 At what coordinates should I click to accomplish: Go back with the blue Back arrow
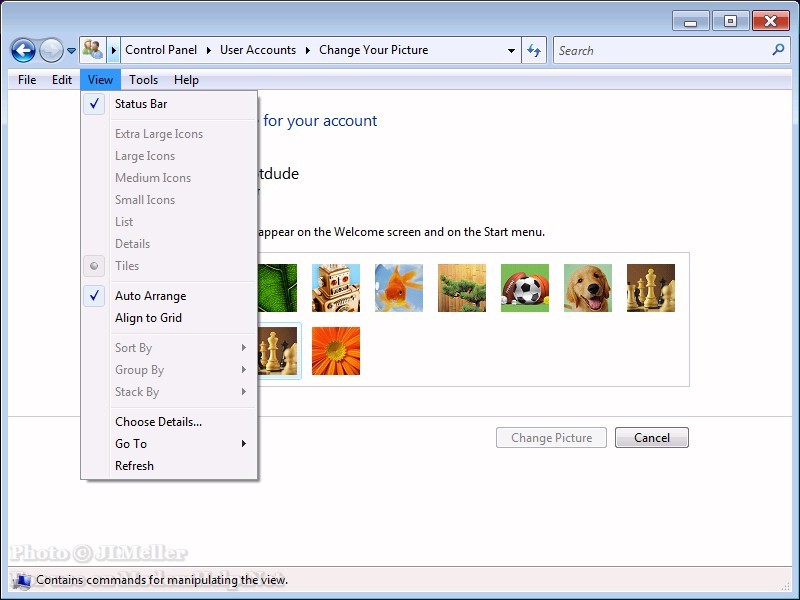tap(23, 51)
